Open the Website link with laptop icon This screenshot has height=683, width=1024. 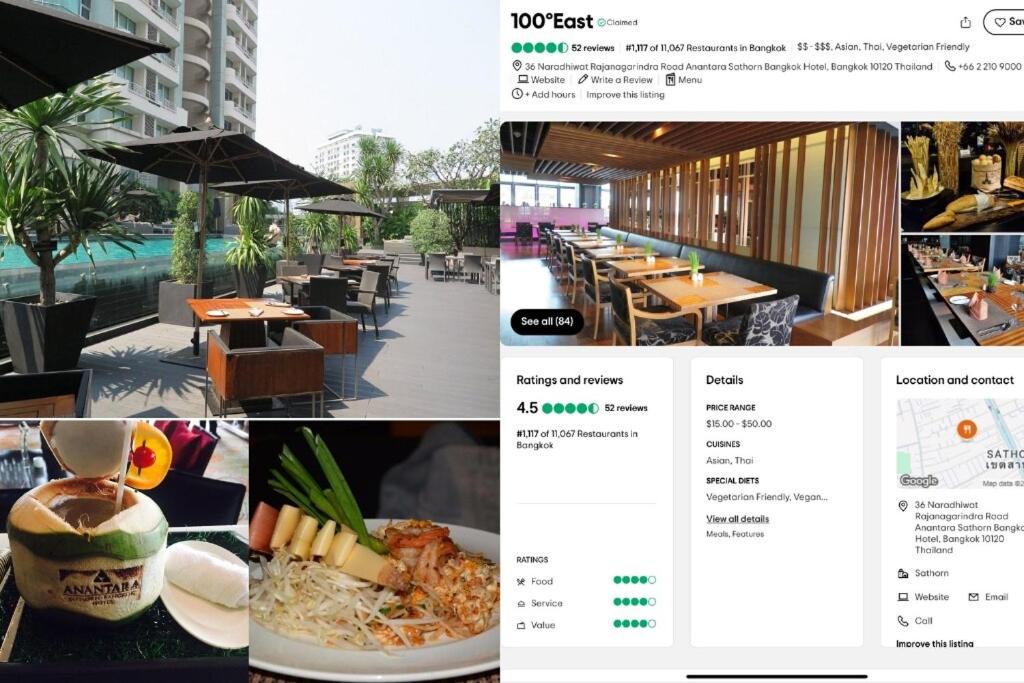(541, 80)
